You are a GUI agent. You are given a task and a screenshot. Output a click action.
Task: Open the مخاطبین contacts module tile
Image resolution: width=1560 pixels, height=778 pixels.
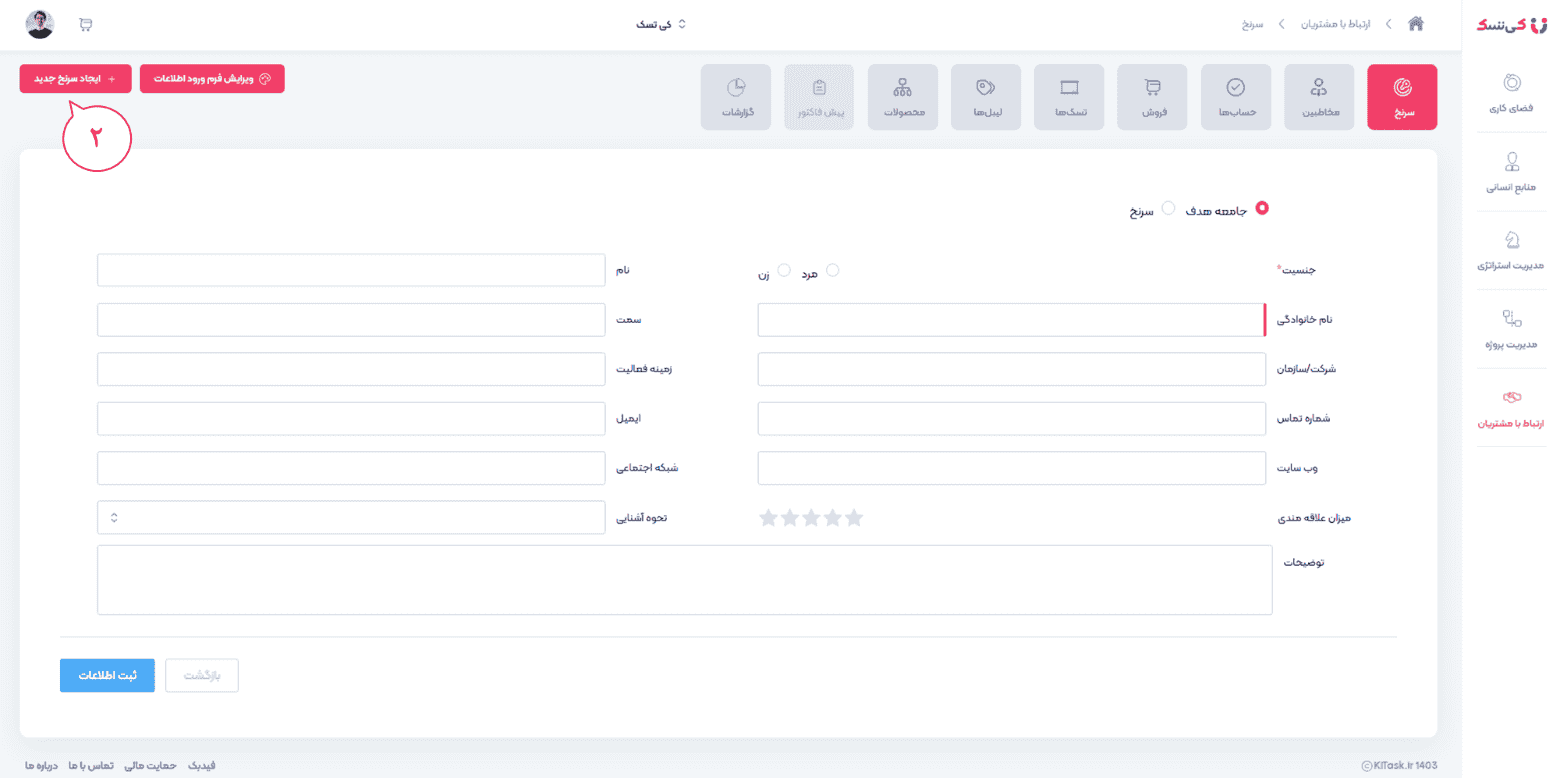(x=1318, y=97)
